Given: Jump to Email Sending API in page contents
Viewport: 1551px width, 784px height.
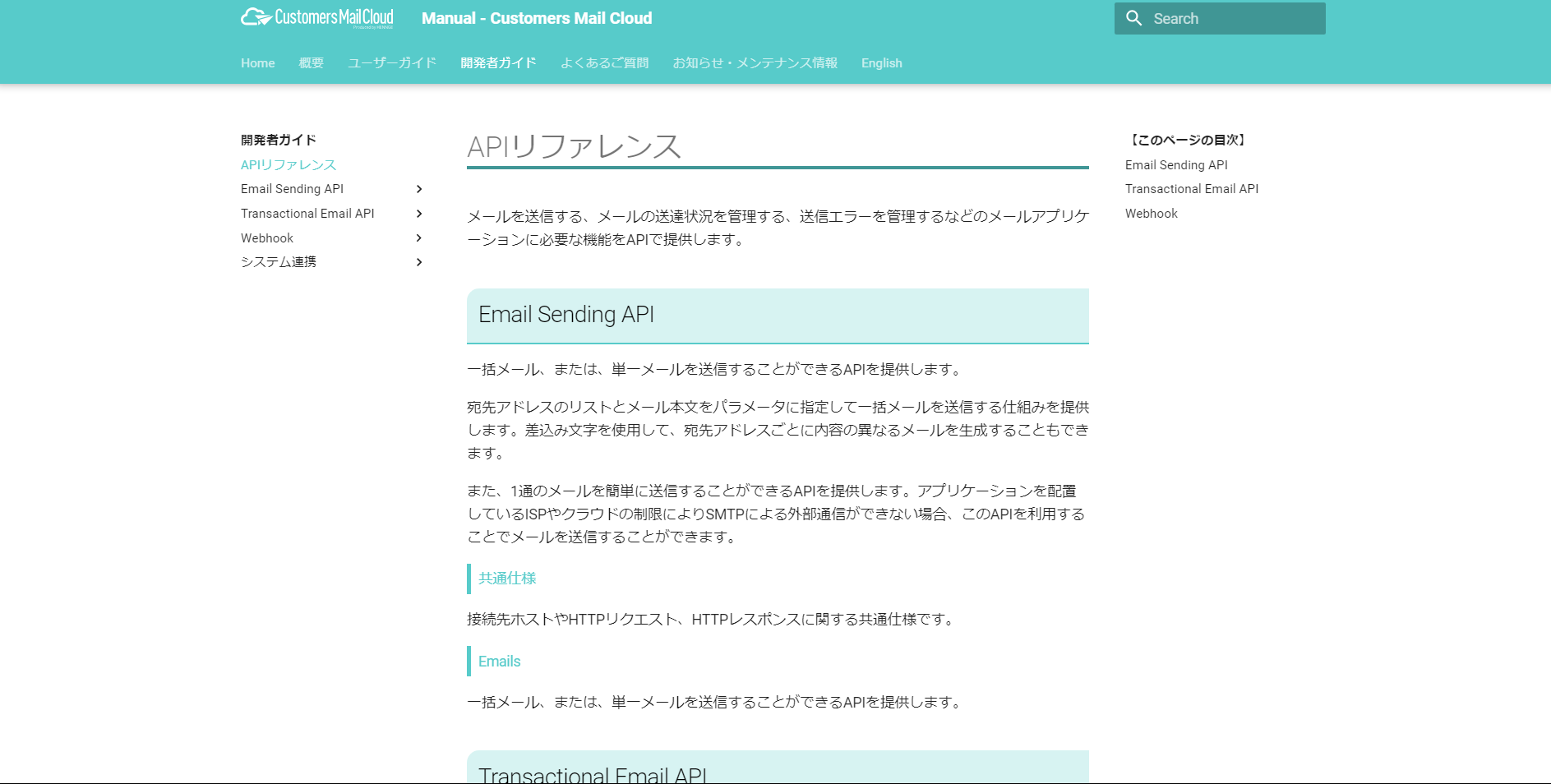Looking at the screenshot, I should [1176, 165].
